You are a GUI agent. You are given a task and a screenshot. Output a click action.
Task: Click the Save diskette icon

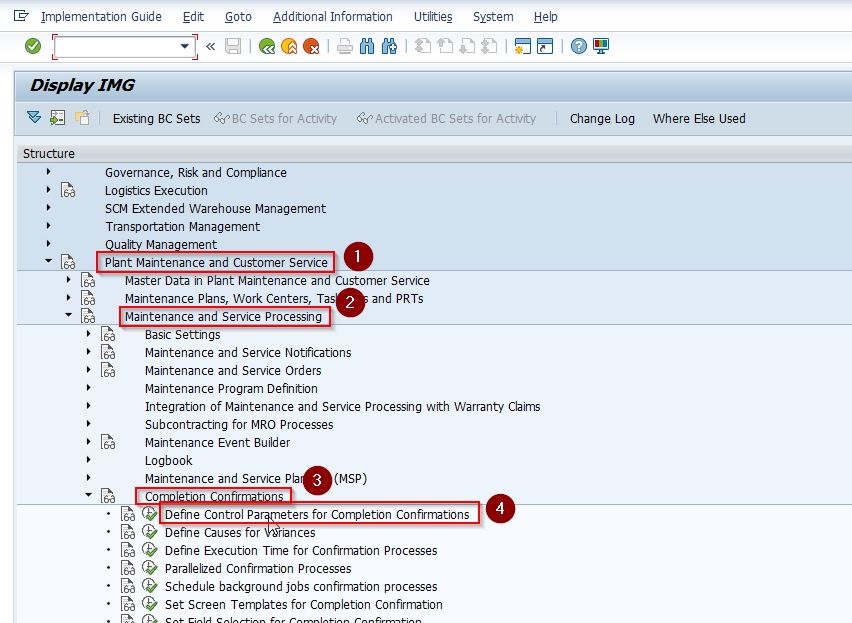[233, 46]
